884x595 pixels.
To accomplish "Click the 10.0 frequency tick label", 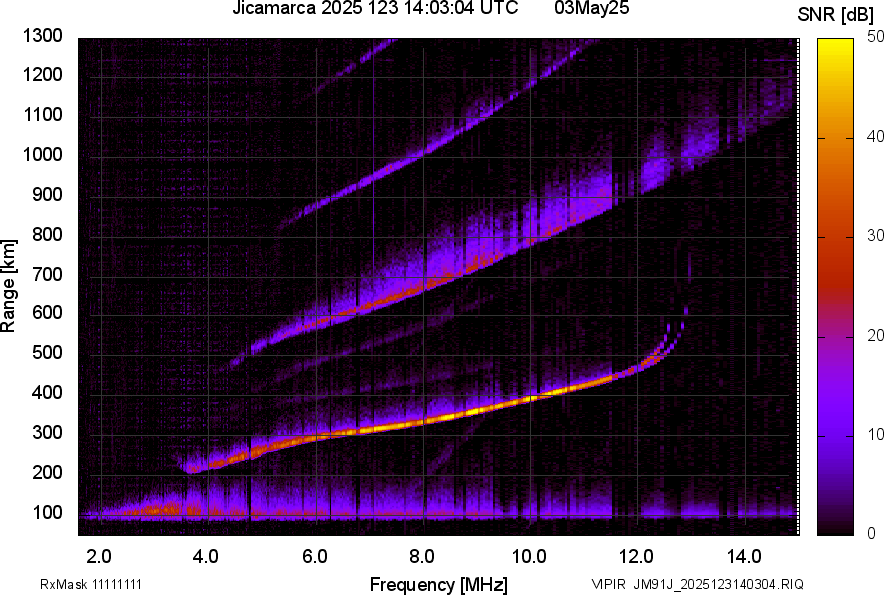I will (529, 557).
